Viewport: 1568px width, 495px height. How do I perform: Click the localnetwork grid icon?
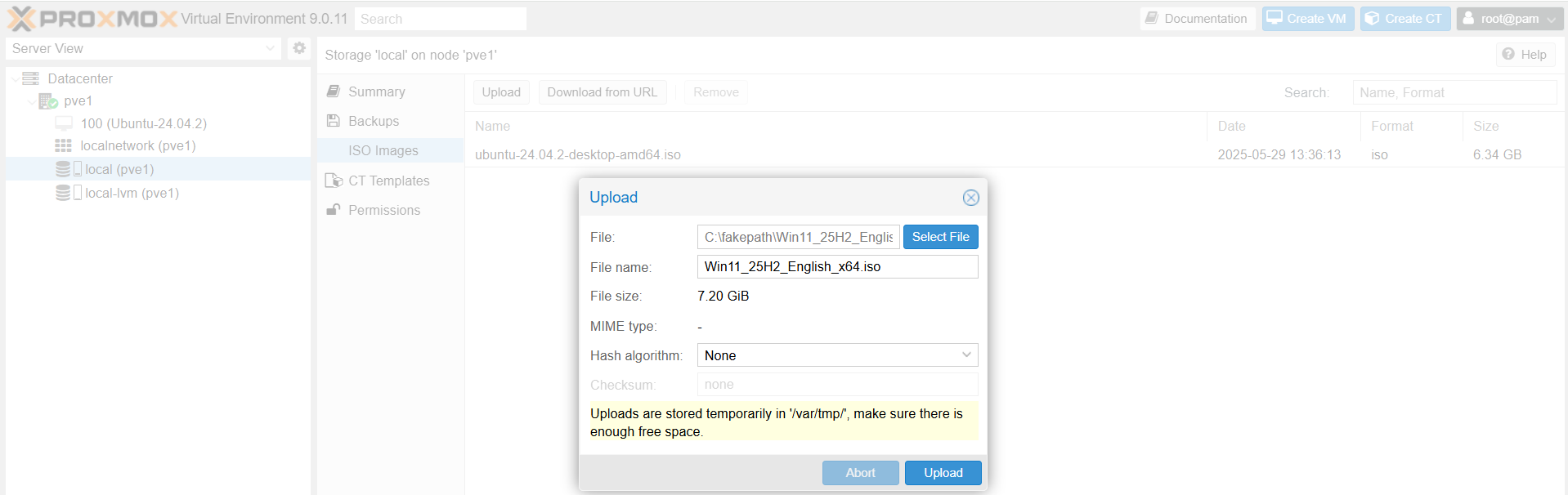coord(64,145)
